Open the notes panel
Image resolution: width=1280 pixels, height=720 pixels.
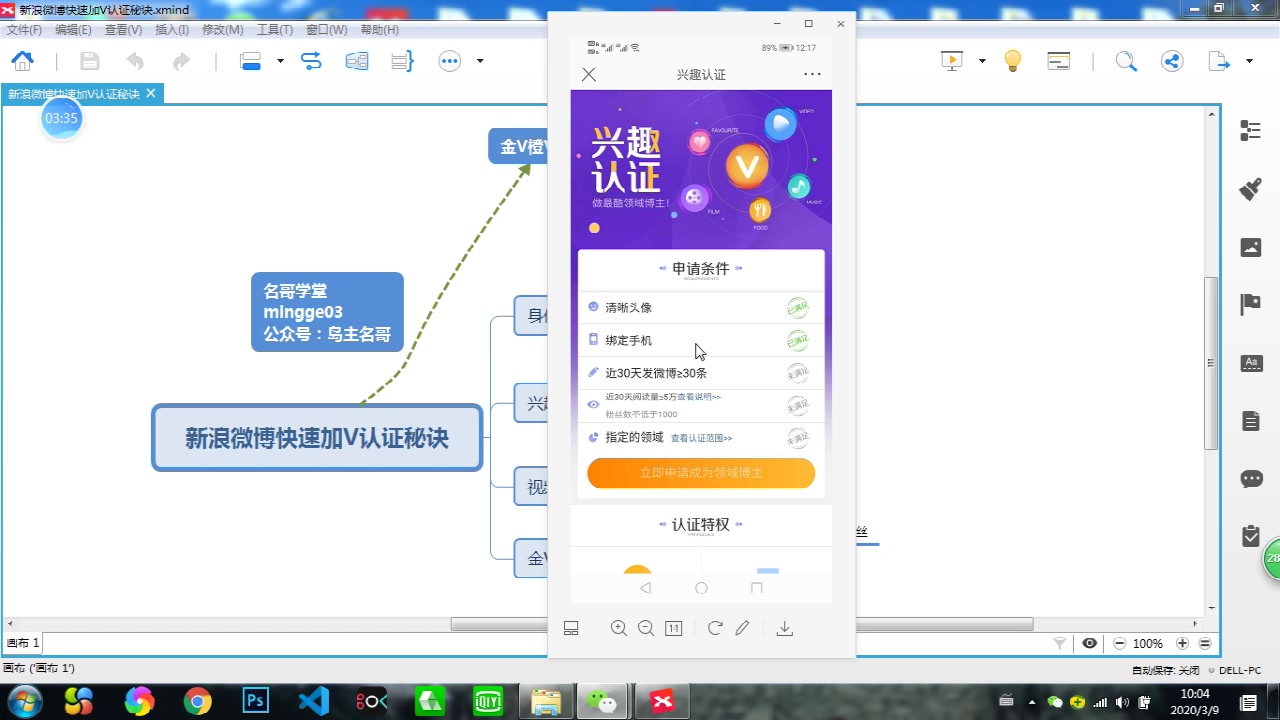coord(1251,421)
